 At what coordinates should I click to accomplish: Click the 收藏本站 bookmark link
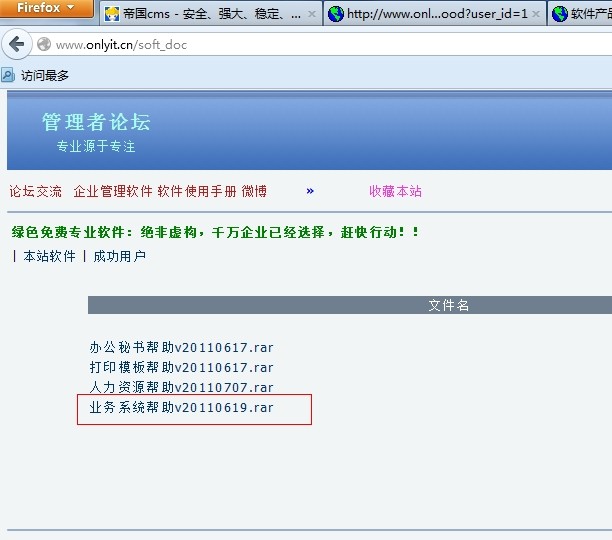click(395, 191)
